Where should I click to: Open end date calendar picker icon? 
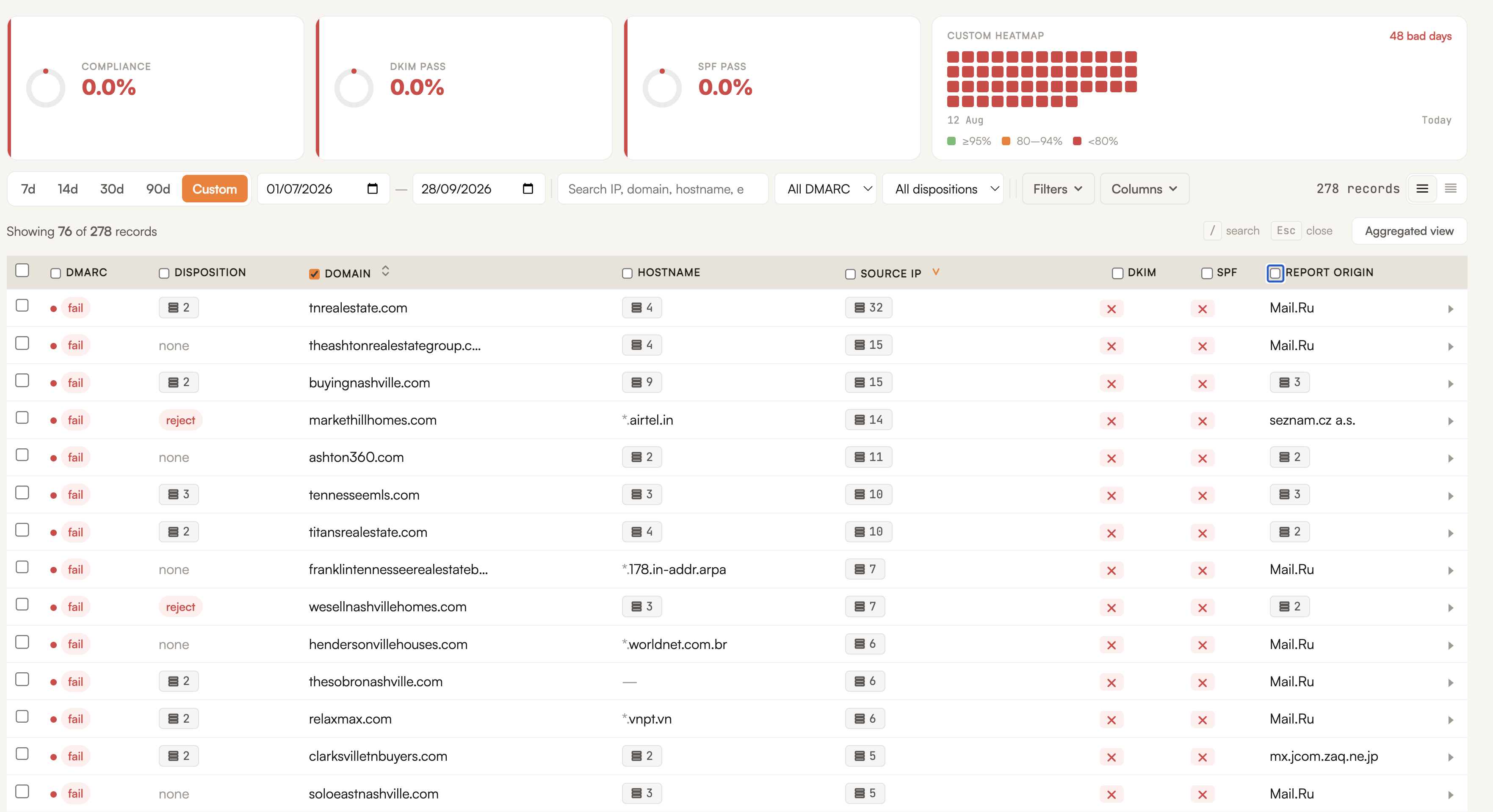528,189
